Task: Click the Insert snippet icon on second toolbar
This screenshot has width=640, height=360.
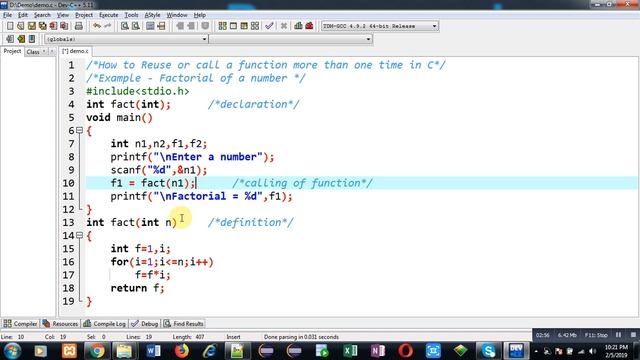Action: point(10,39)
